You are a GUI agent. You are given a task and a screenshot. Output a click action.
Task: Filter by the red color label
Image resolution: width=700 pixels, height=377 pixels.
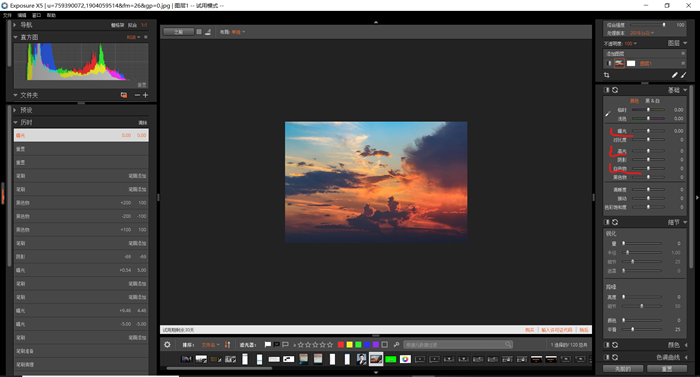click(341, 344)
